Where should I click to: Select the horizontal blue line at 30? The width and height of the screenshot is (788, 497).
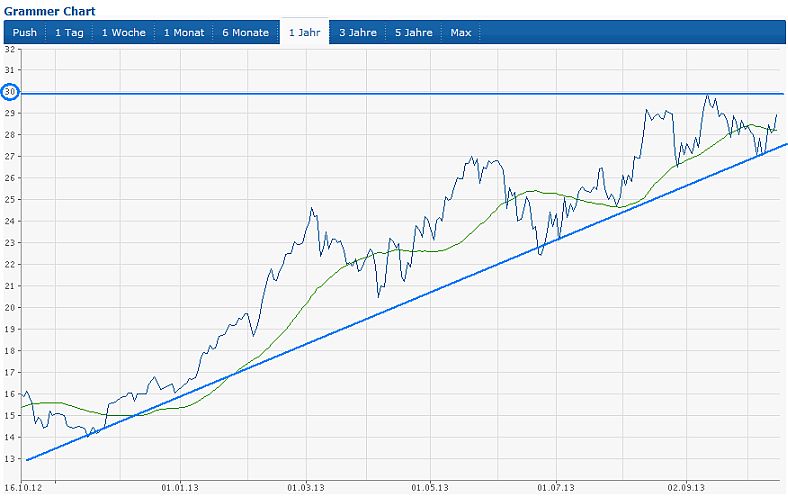tap(400, 93)
